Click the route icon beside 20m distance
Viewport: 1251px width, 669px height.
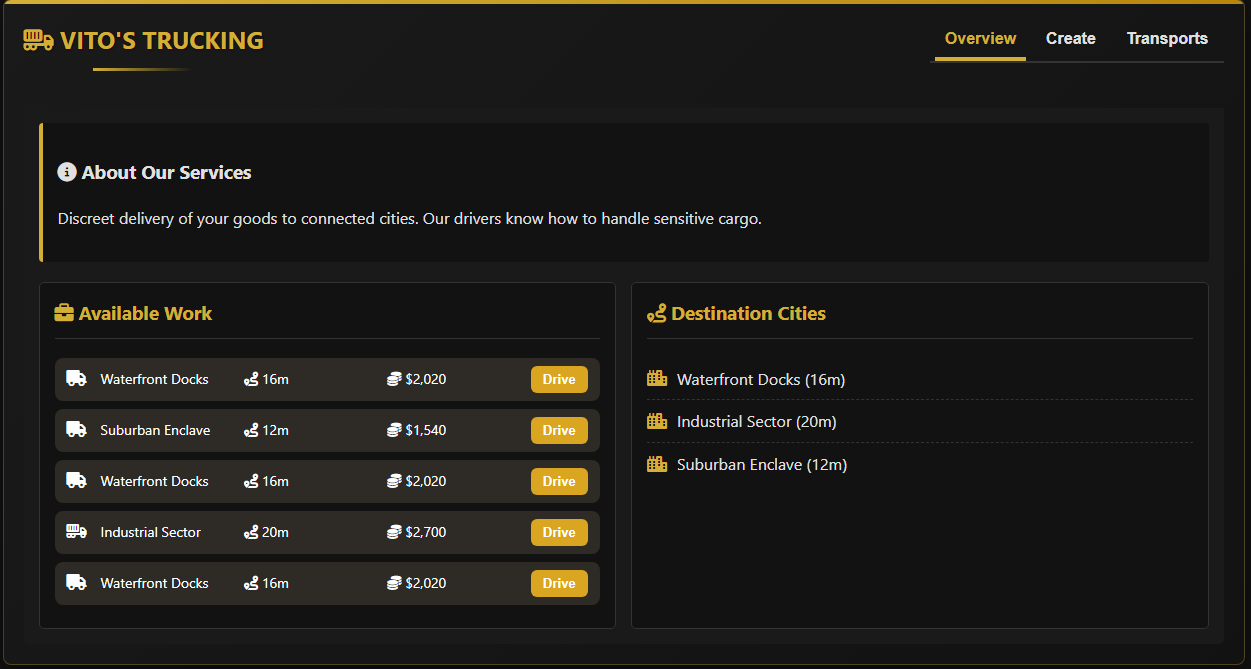[x=251, y=532]
